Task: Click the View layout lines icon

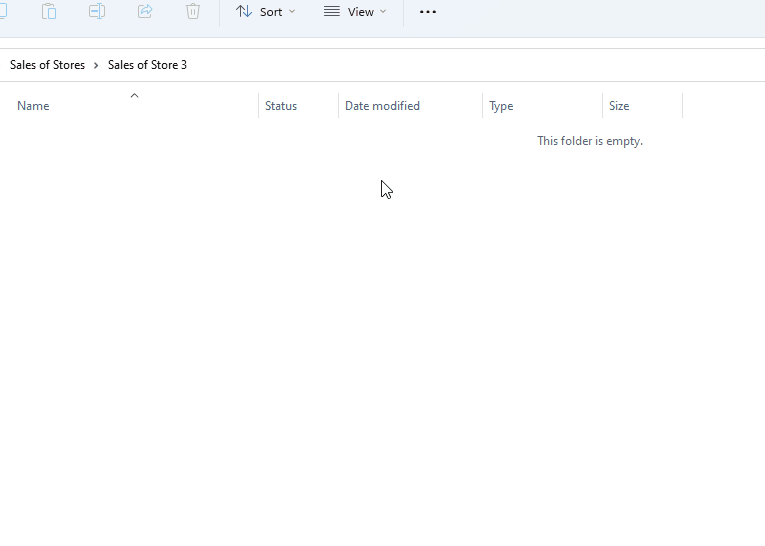Action: [x=332, y=12]
